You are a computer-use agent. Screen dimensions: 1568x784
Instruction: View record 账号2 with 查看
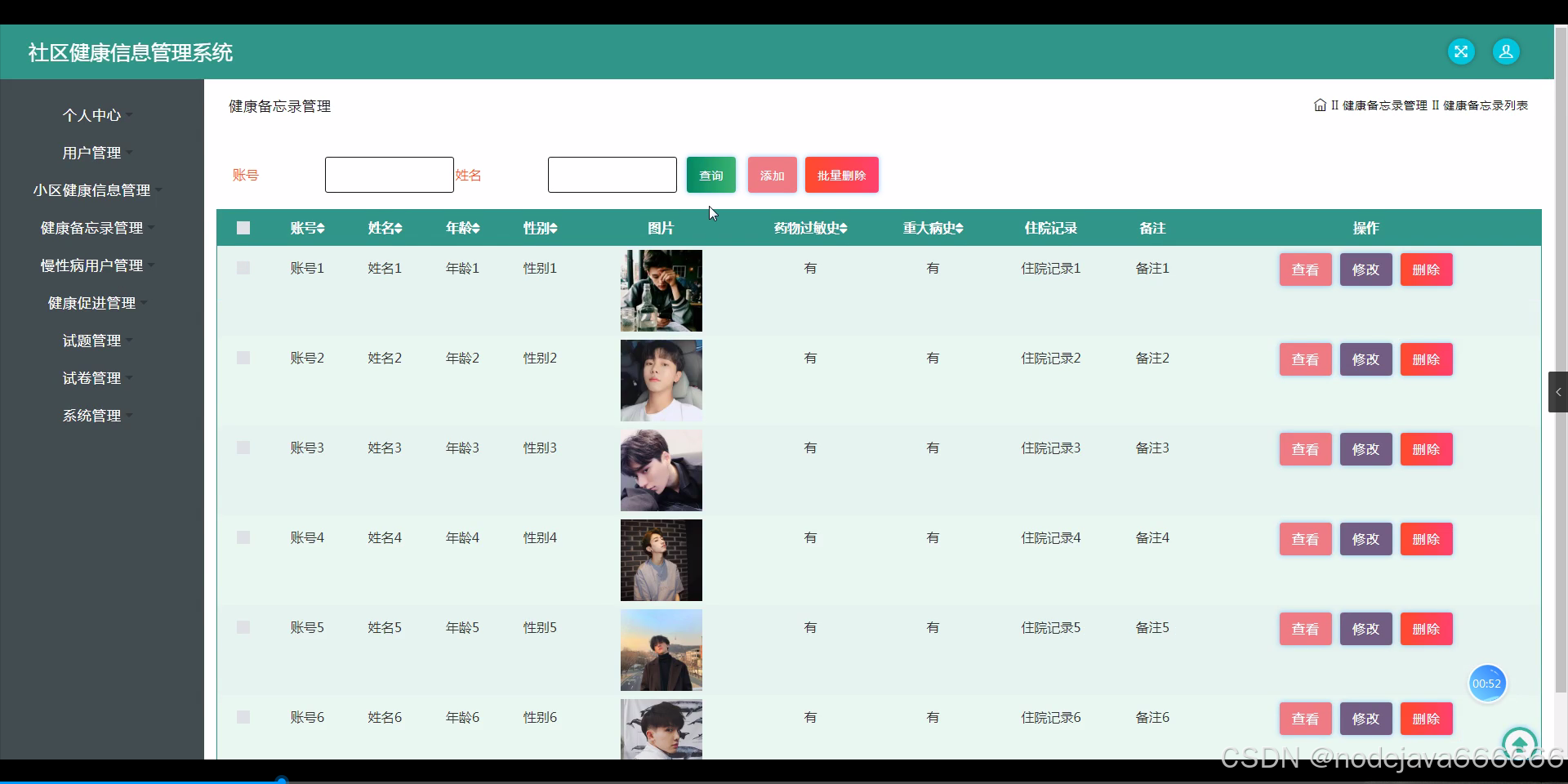coord(1306,359)
